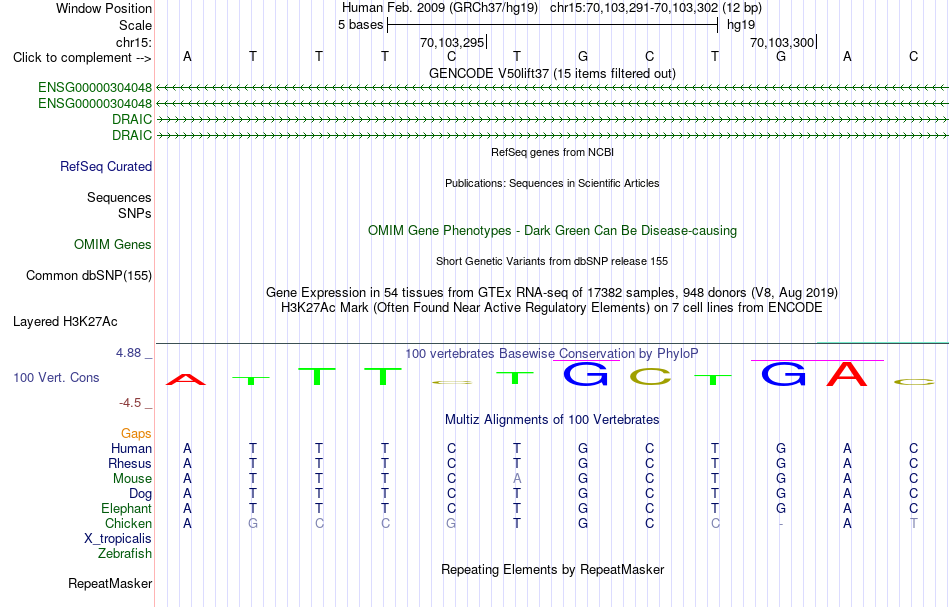This screenshot has height=607, width=950.
Task: Click the RepeatMasker track label
Action: point(110,583)
